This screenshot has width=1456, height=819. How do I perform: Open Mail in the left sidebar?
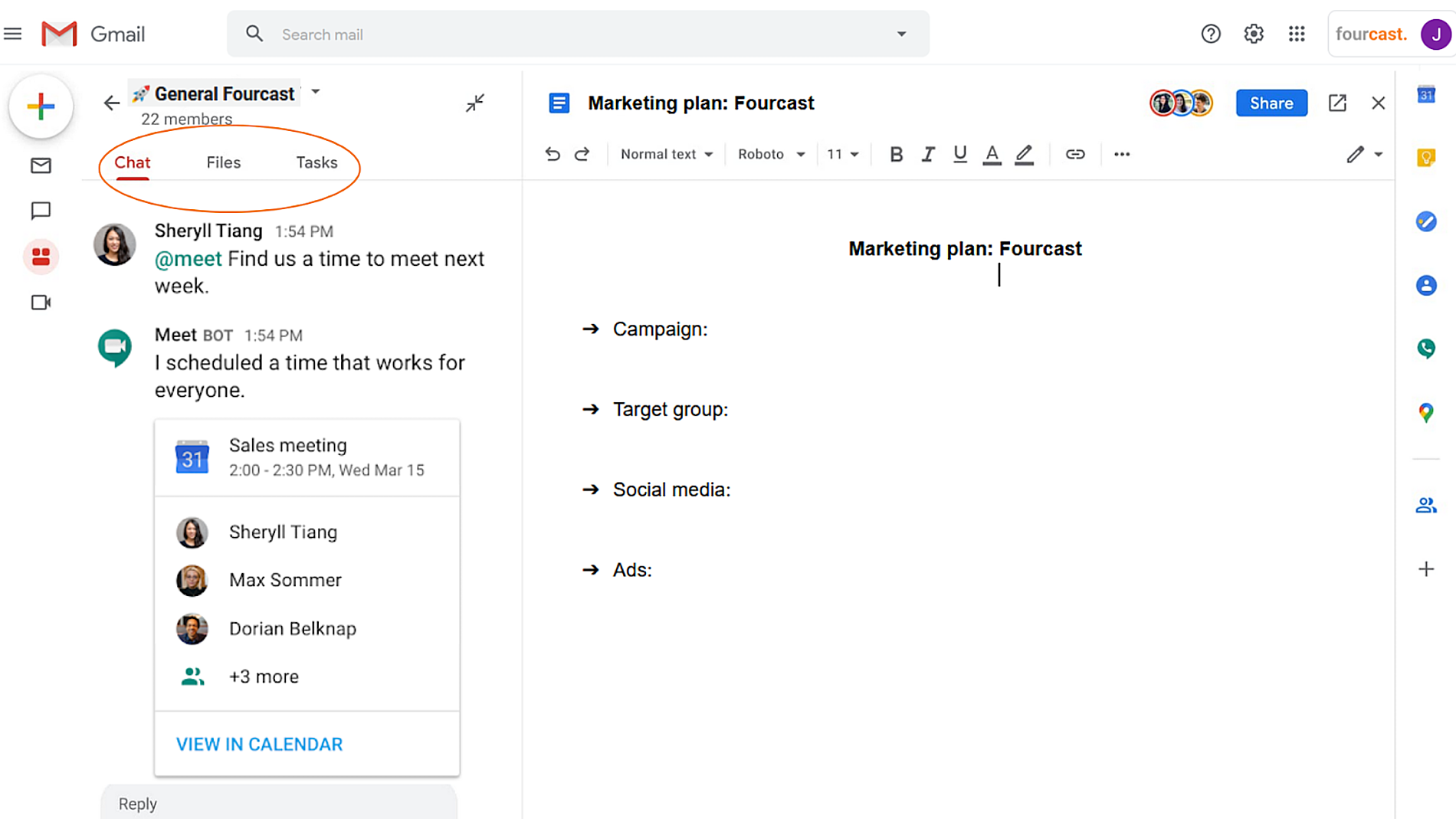41,165
